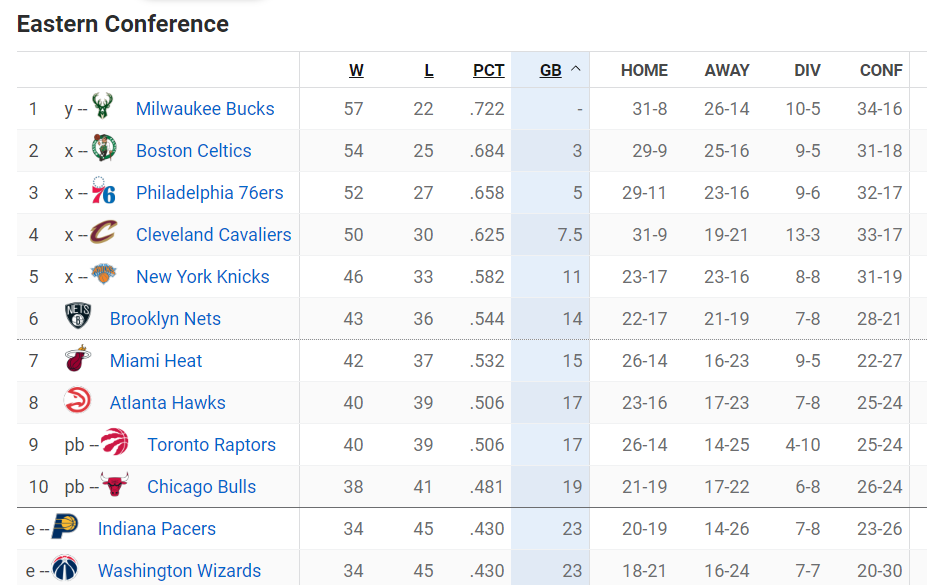This screenshot has width=927, height=585.
Task: Click the HOME column header
Action: pyautogui.click(x=644, y=70)
